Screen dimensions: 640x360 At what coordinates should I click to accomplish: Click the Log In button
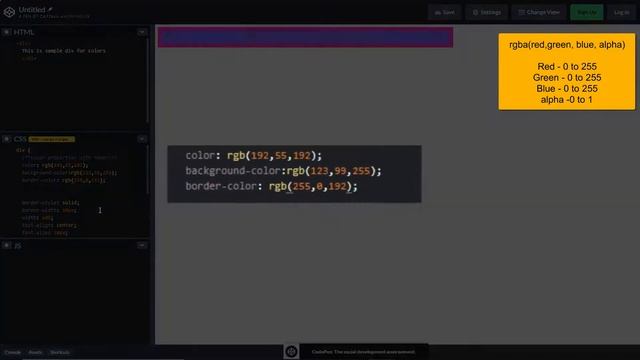tap(621, 12)
